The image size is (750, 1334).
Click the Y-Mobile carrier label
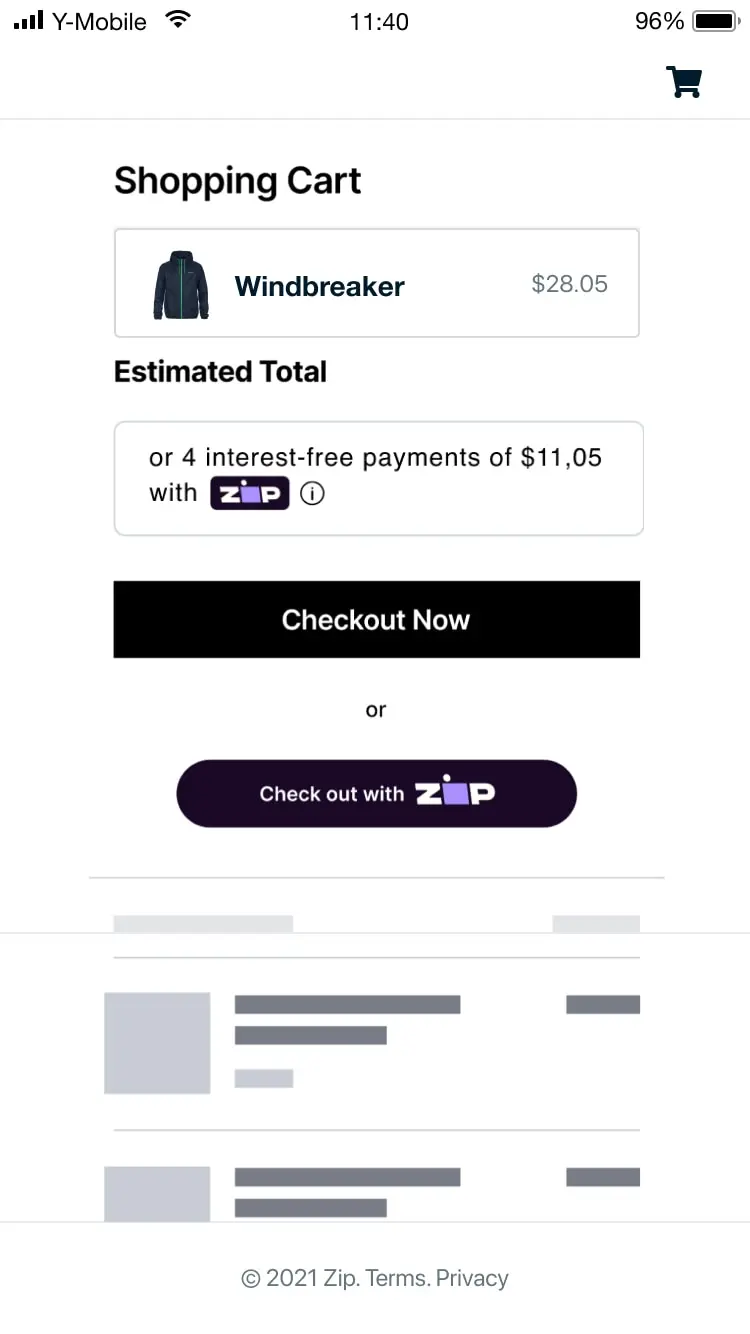(x=100, y=21)
